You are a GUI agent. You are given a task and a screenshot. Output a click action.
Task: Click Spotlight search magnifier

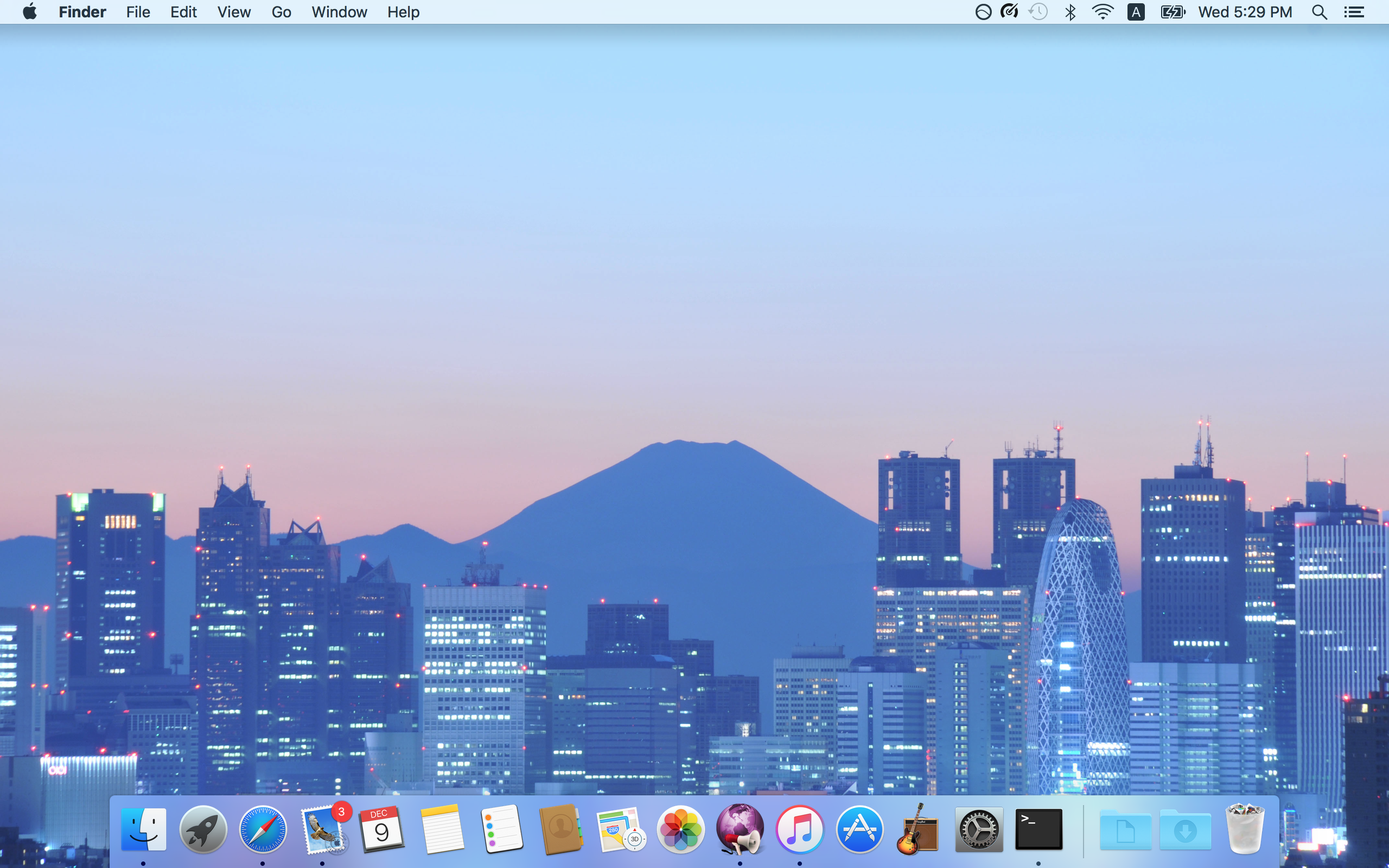coord(1319,12)
